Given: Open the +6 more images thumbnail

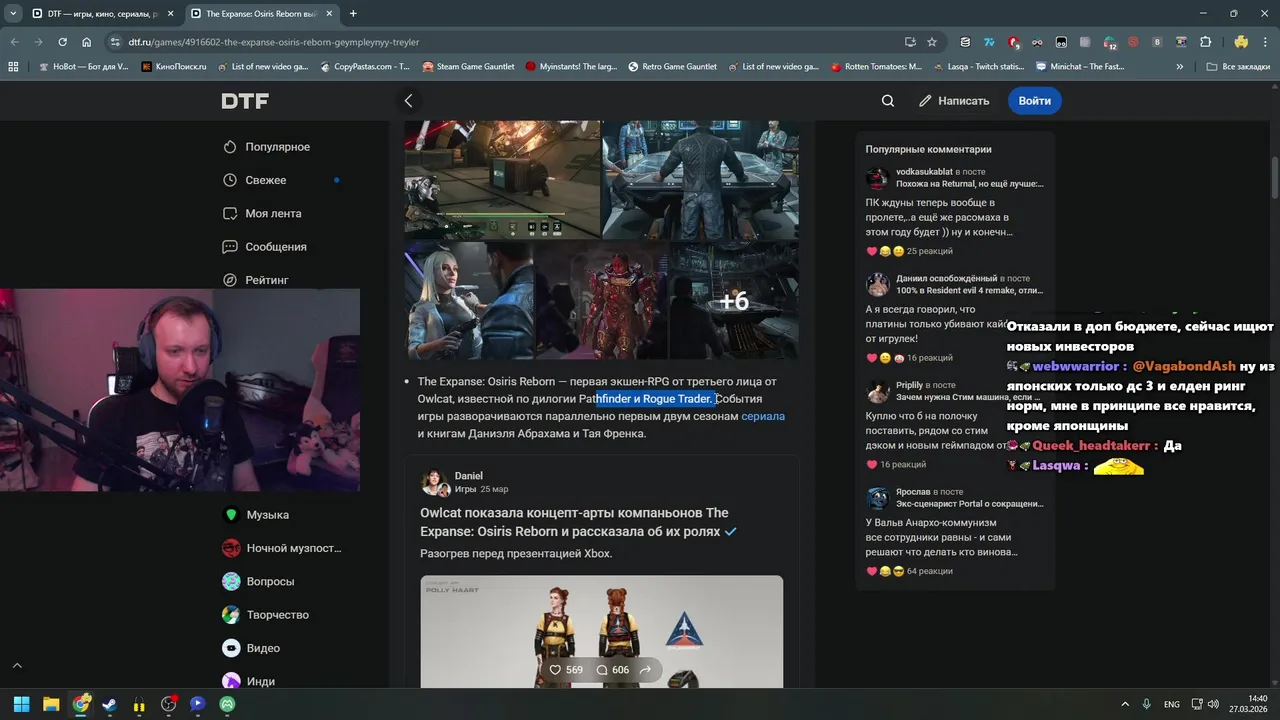Looking at the screenshot, I should click(x=734, y=301).
